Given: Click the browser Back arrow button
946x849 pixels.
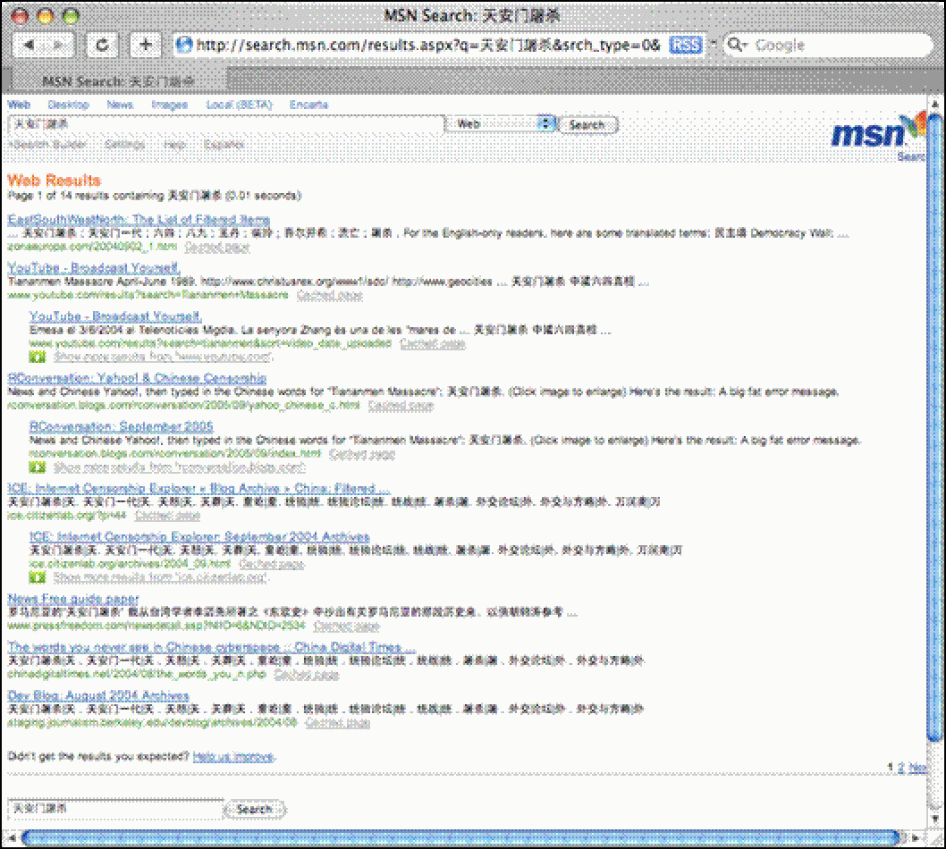Looking at the screenshot, I should click(29, 45).
